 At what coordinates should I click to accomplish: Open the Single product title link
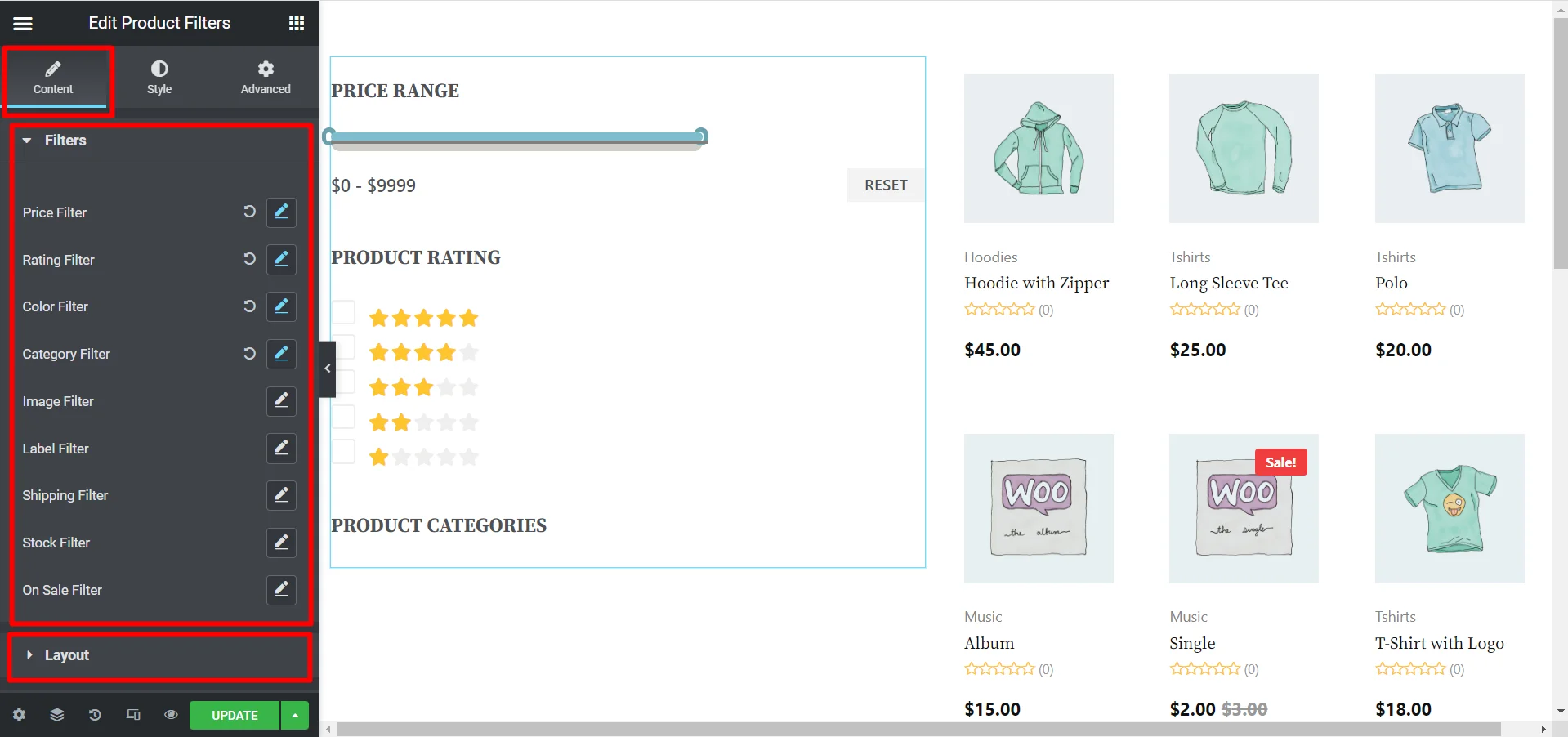coord(1192,643)
